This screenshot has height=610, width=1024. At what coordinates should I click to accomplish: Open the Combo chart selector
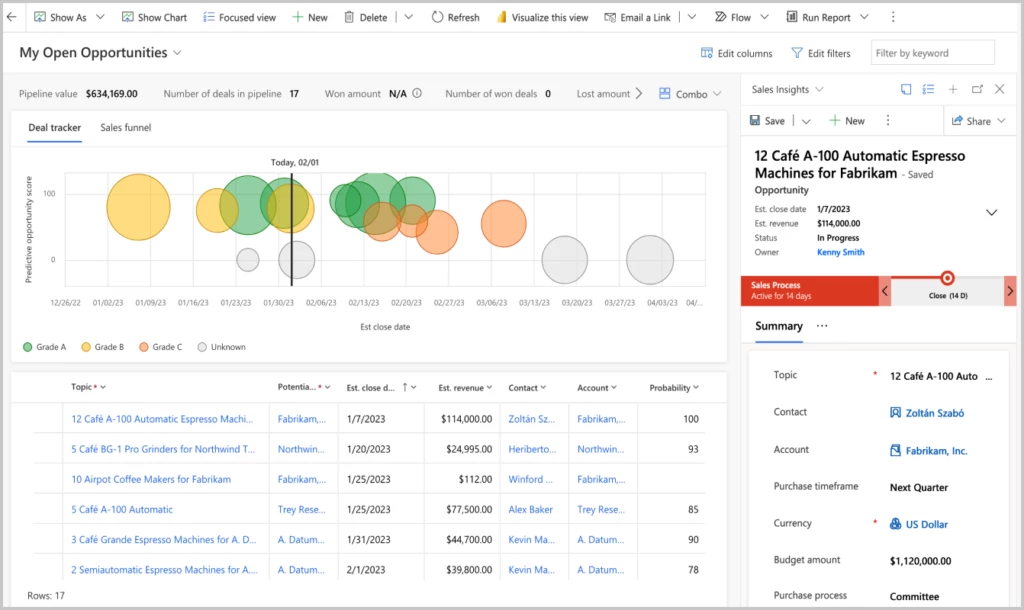(x=689, y=93)
